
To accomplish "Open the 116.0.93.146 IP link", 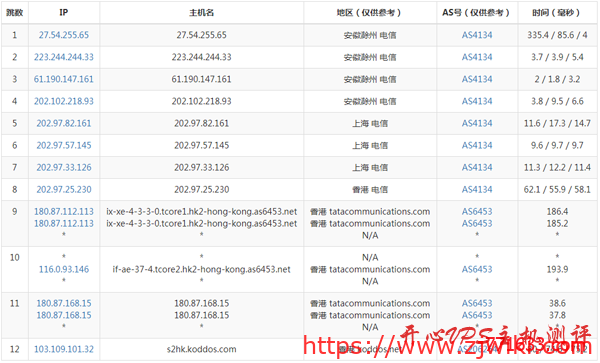I will pos(64,270).
